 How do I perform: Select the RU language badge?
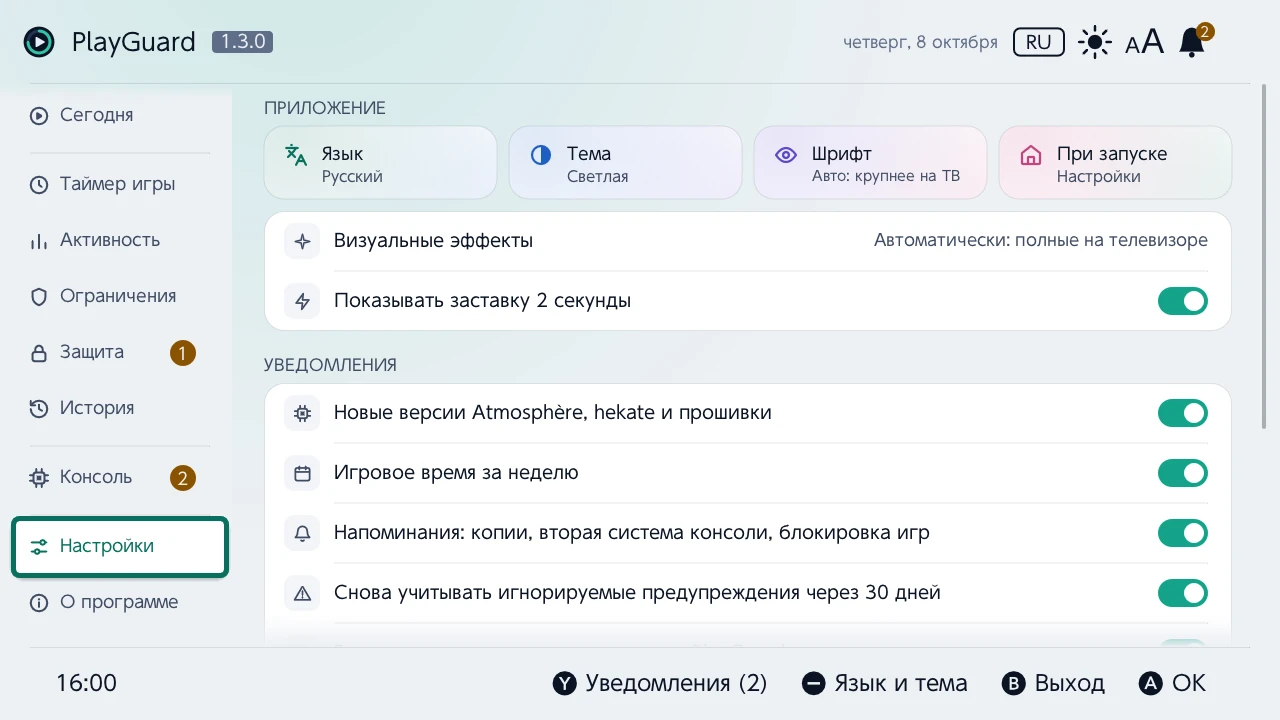(1039, 42)
